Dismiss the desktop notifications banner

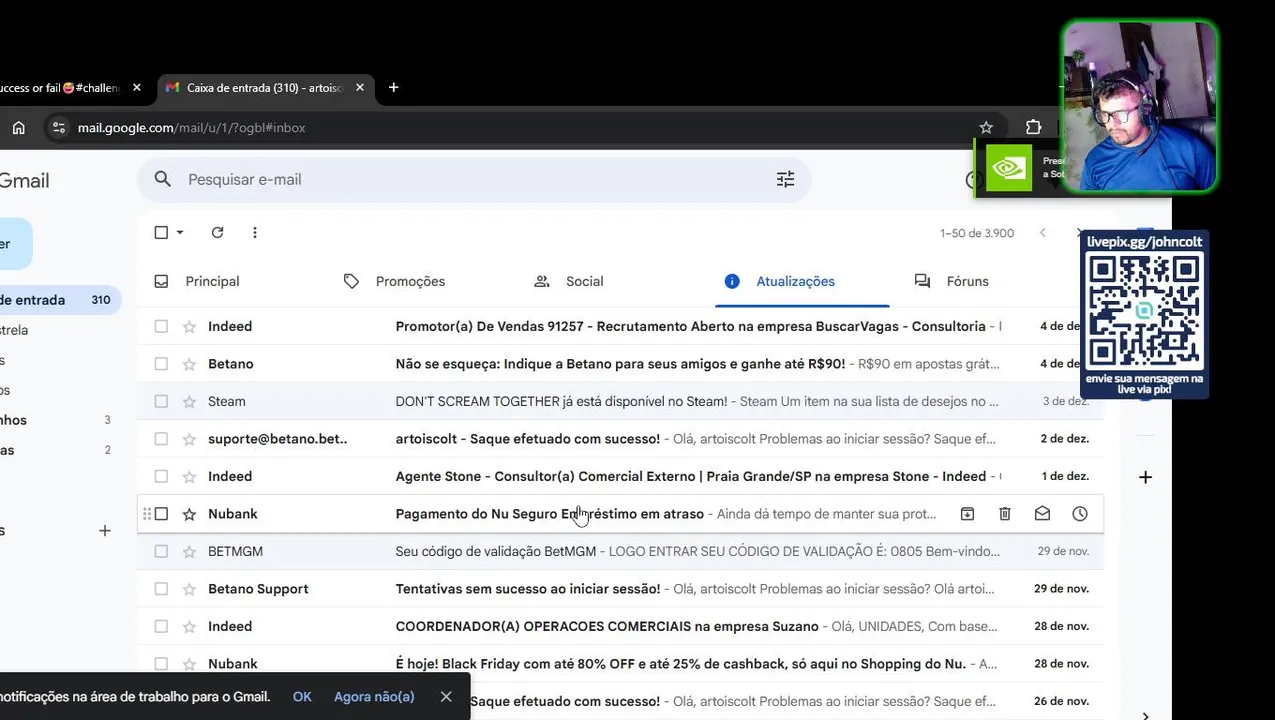tap(446, 696)
